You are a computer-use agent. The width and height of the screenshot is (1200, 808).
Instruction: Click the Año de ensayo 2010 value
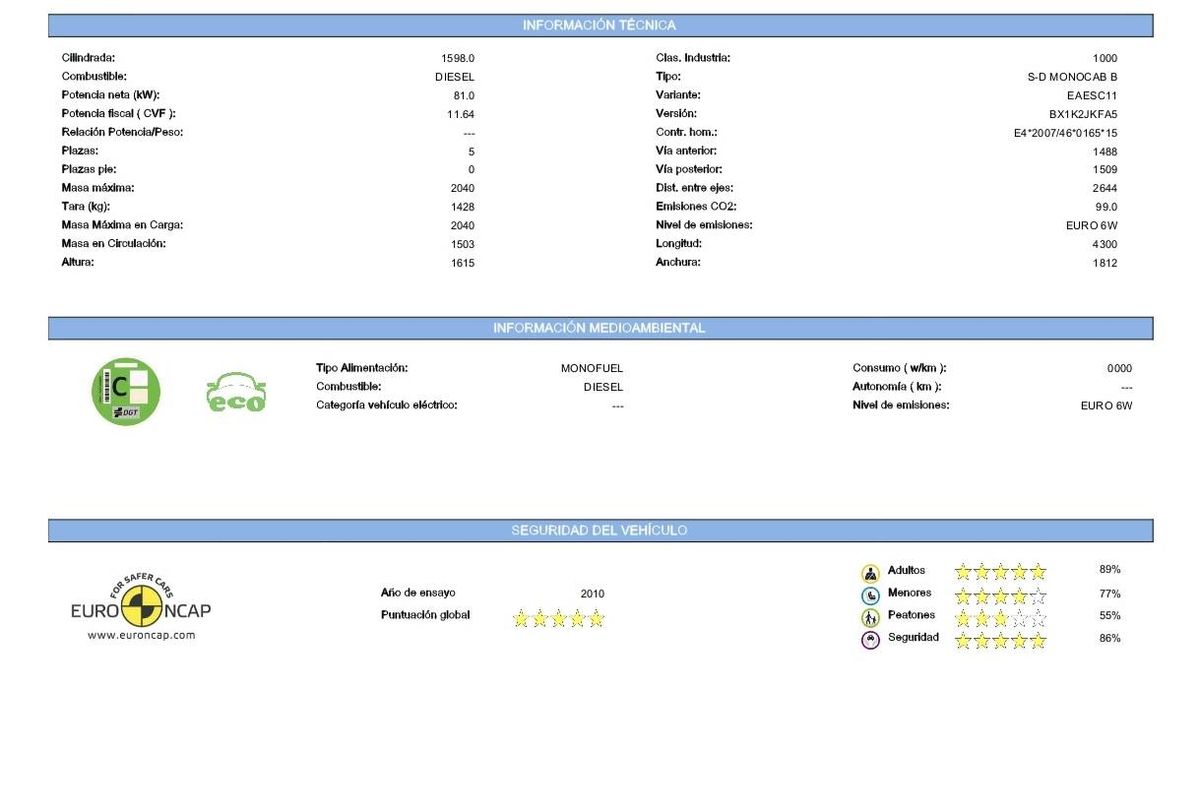(x=591, y=593)
